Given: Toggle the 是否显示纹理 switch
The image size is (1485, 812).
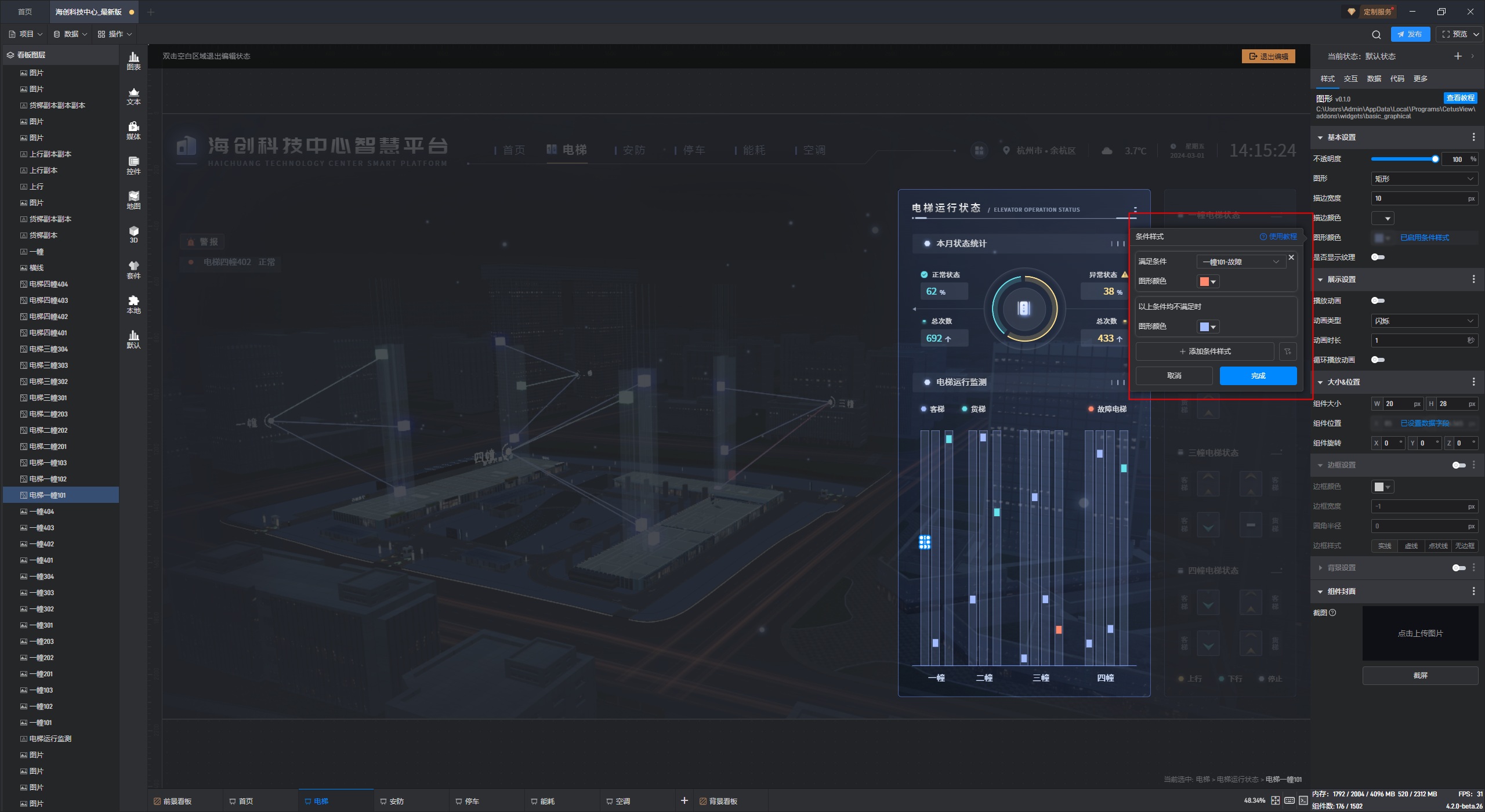Looking at the screenshot, I should click(1378, 257).
